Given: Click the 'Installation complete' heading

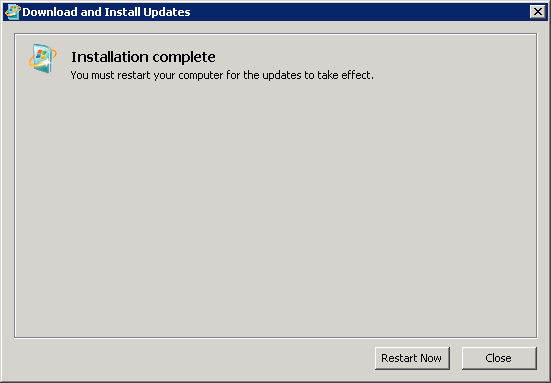Looking at the screenshot, I should pos(143,57).
